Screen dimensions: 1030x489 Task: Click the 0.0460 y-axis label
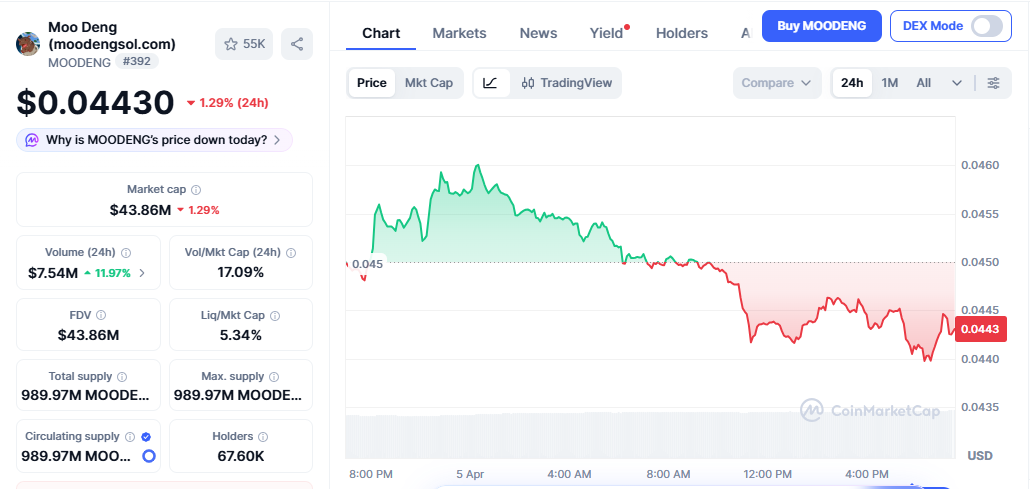coord(980,165)
